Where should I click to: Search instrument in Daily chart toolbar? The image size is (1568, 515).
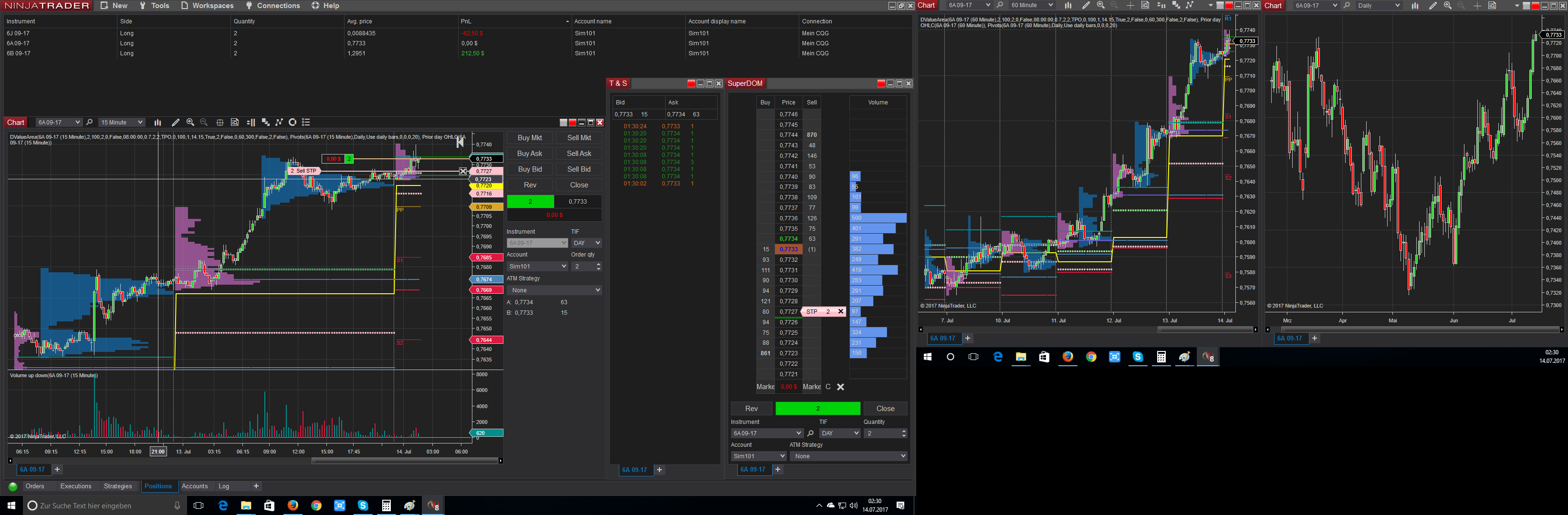pyautogui.click(x=1347, y=5)
